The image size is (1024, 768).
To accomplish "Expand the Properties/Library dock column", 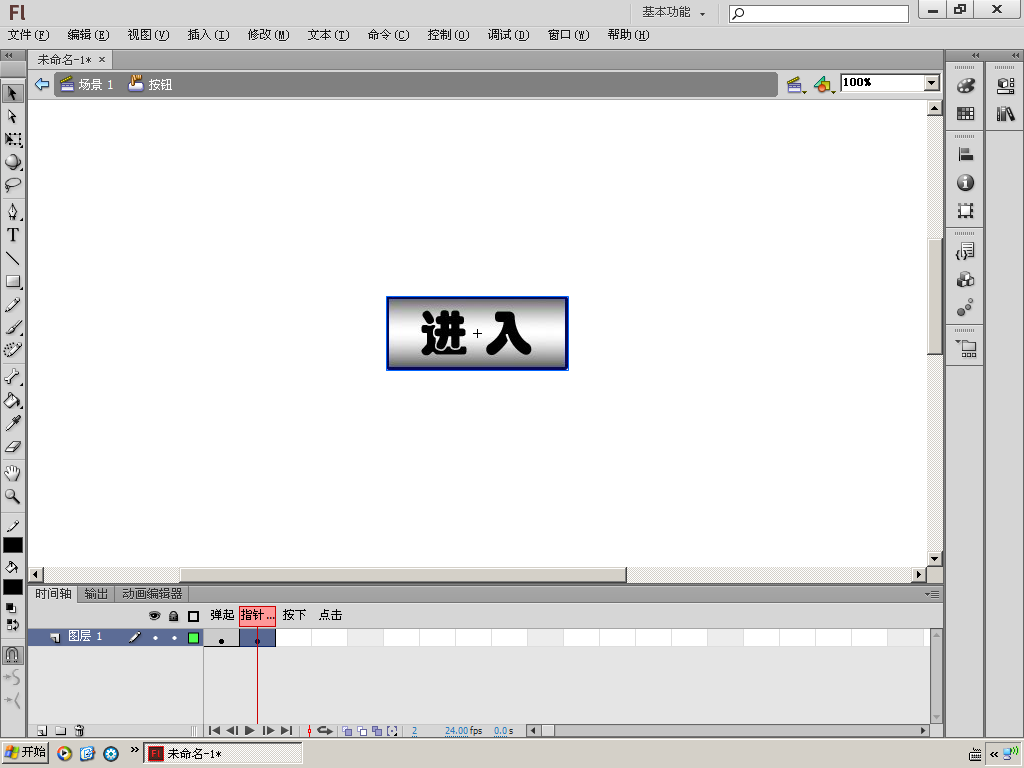I will click(1016, 56).
